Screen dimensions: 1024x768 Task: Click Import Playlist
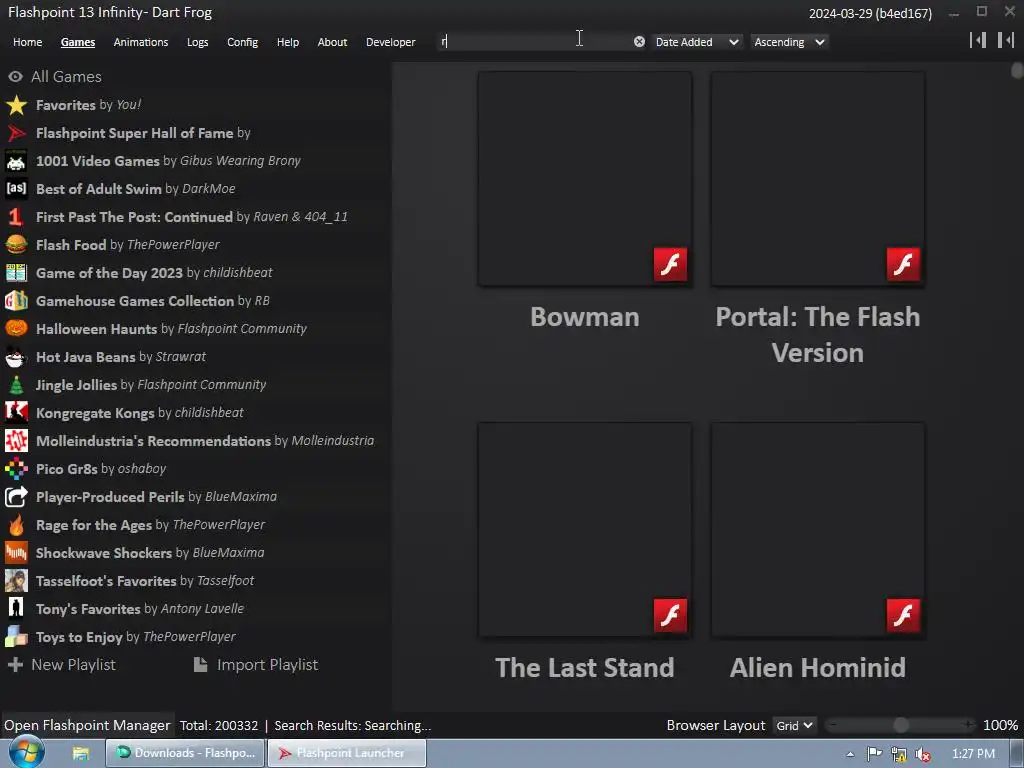click(x=256, y=665)
